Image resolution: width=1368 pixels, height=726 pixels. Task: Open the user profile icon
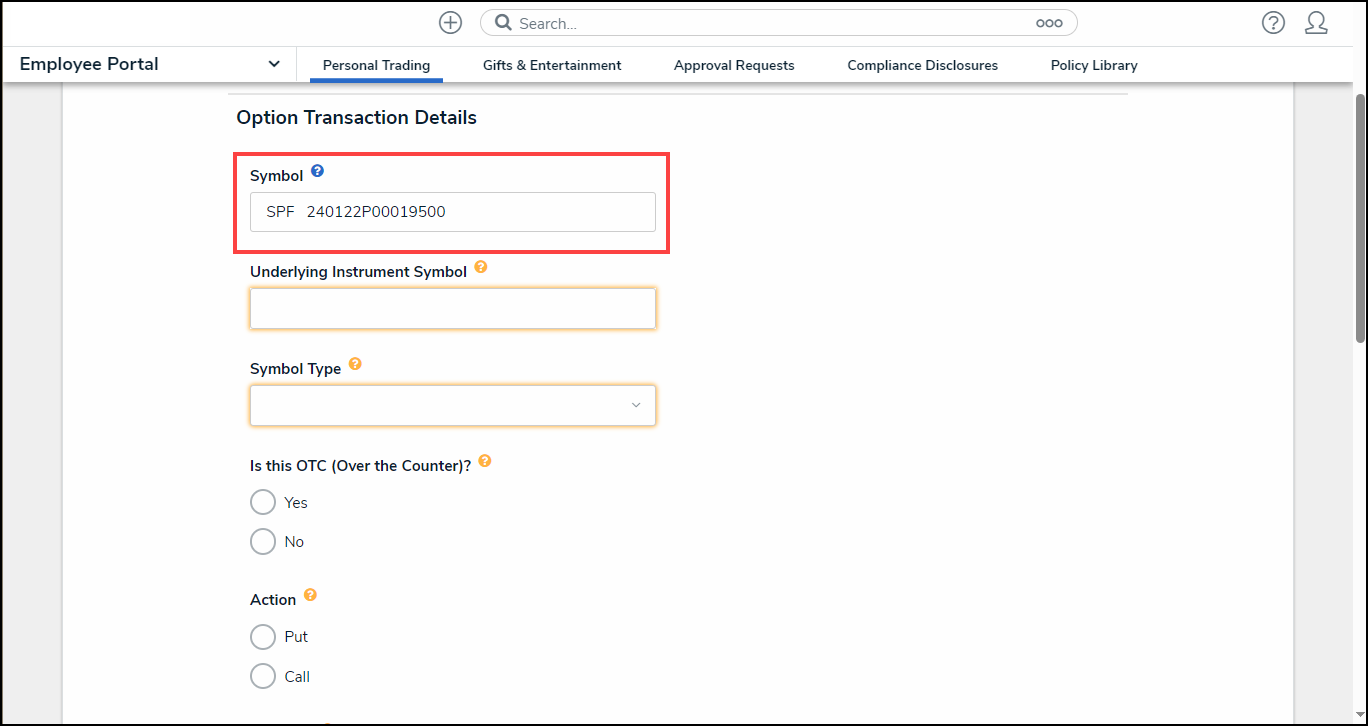point(1316,23)
